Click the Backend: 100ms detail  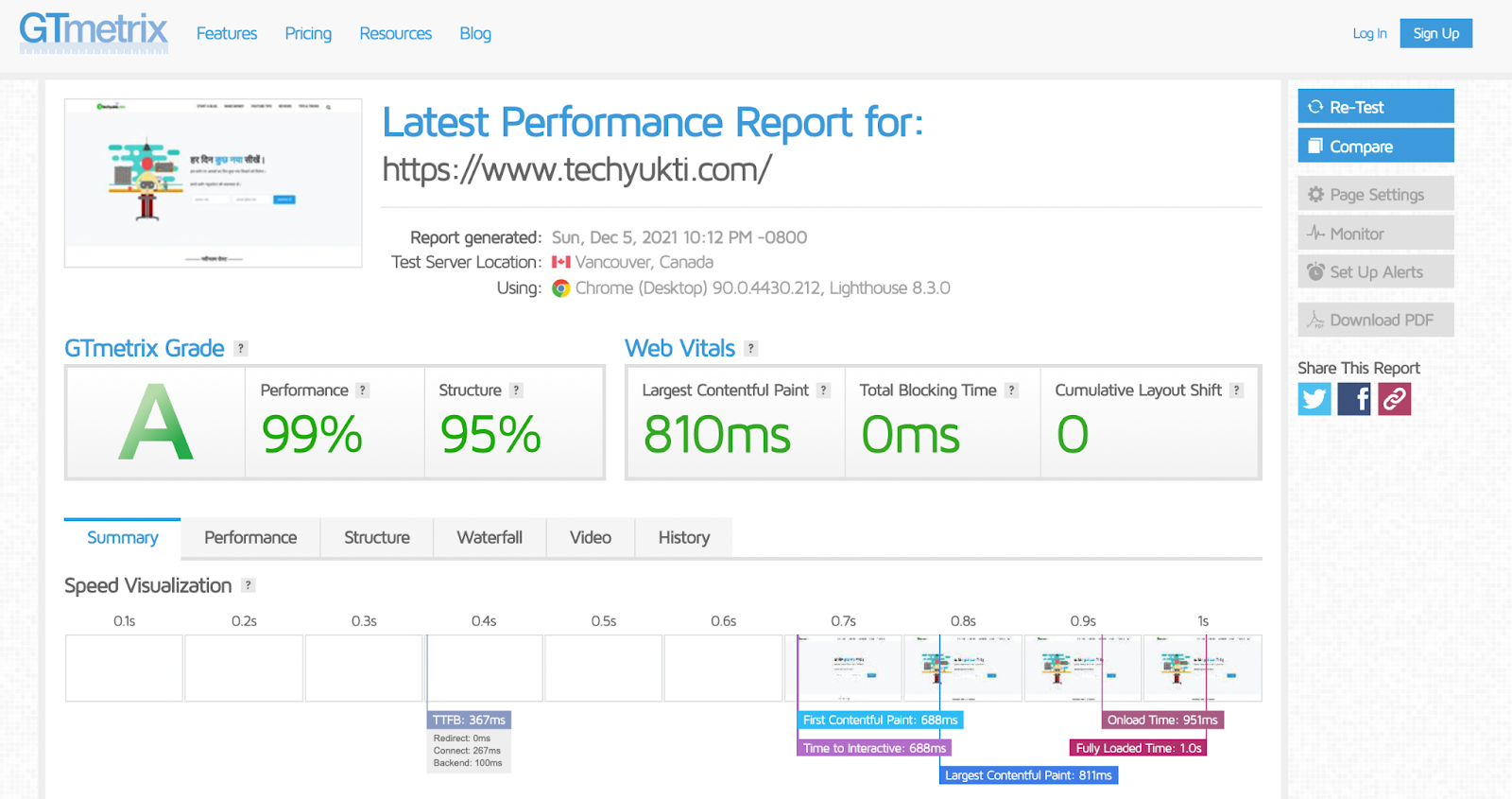[468, 763]
